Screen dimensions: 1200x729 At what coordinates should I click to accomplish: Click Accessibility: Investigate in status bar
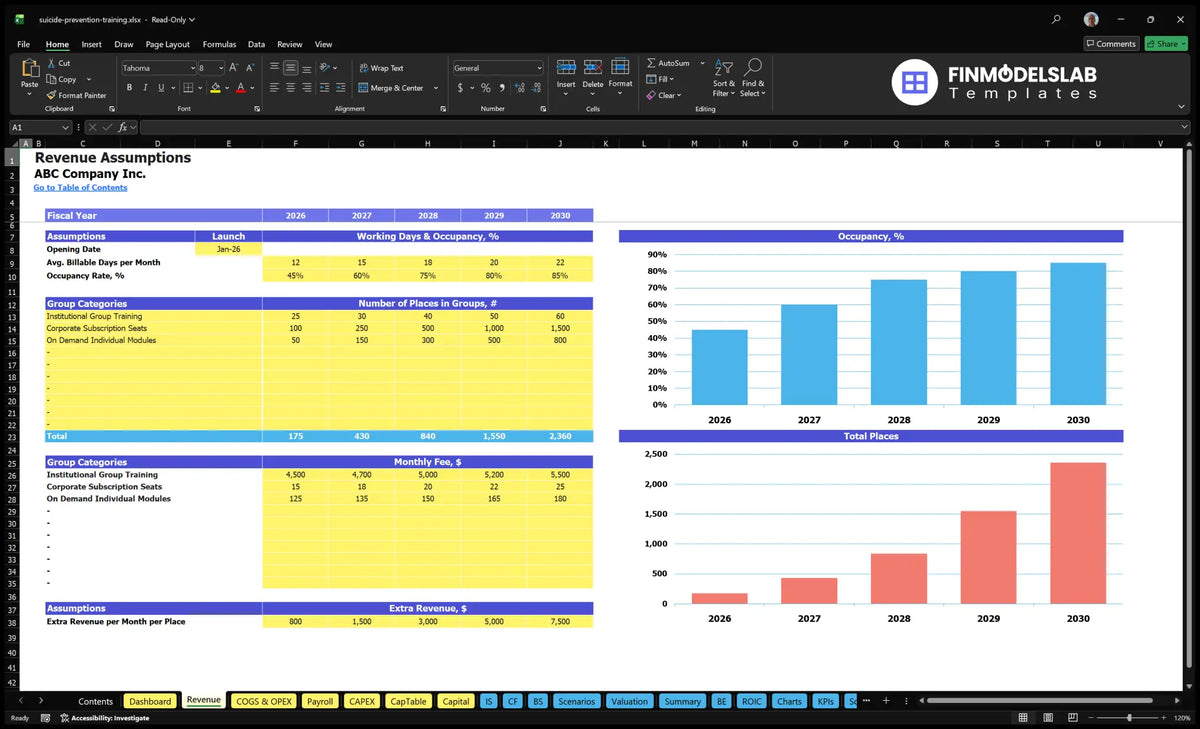click(104, 718)
